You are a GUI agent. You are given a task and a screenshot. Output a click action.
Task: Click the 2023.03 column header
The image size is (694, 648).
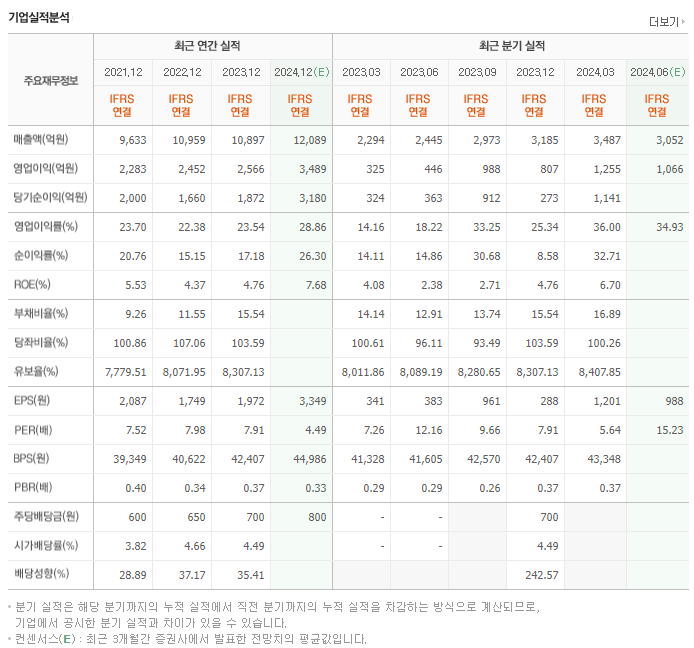pyautogui.click(x=361, y=72)
